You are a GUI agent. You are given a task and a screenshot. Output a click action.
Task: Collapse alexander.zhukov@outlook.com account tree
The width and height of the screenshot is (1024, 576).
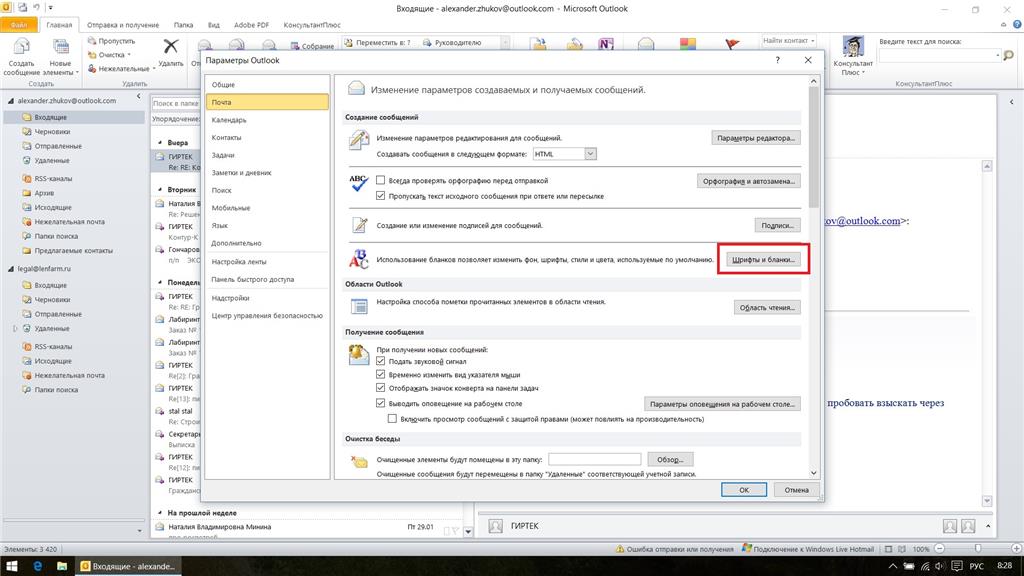tap(10, 101)
